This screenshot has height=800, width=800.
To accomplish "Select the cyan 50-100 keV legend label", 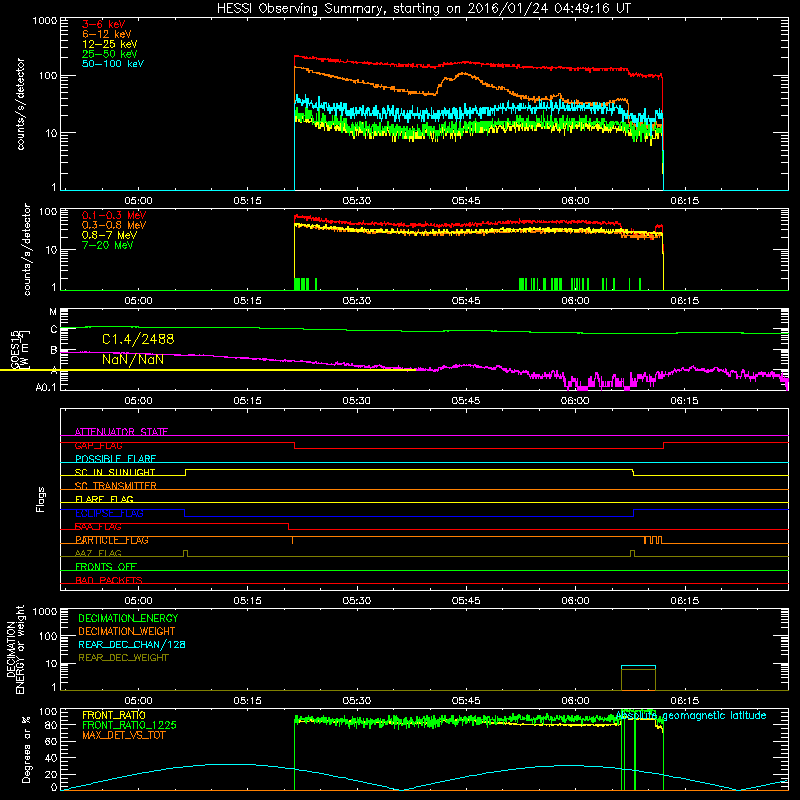I will (113, 64).
